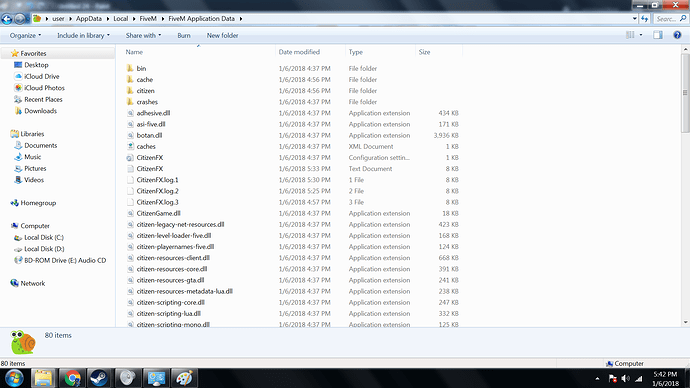The width and height of the screenshot is (690, 388).
Task: Create a New folder
Action: click(x=222, y=36)
